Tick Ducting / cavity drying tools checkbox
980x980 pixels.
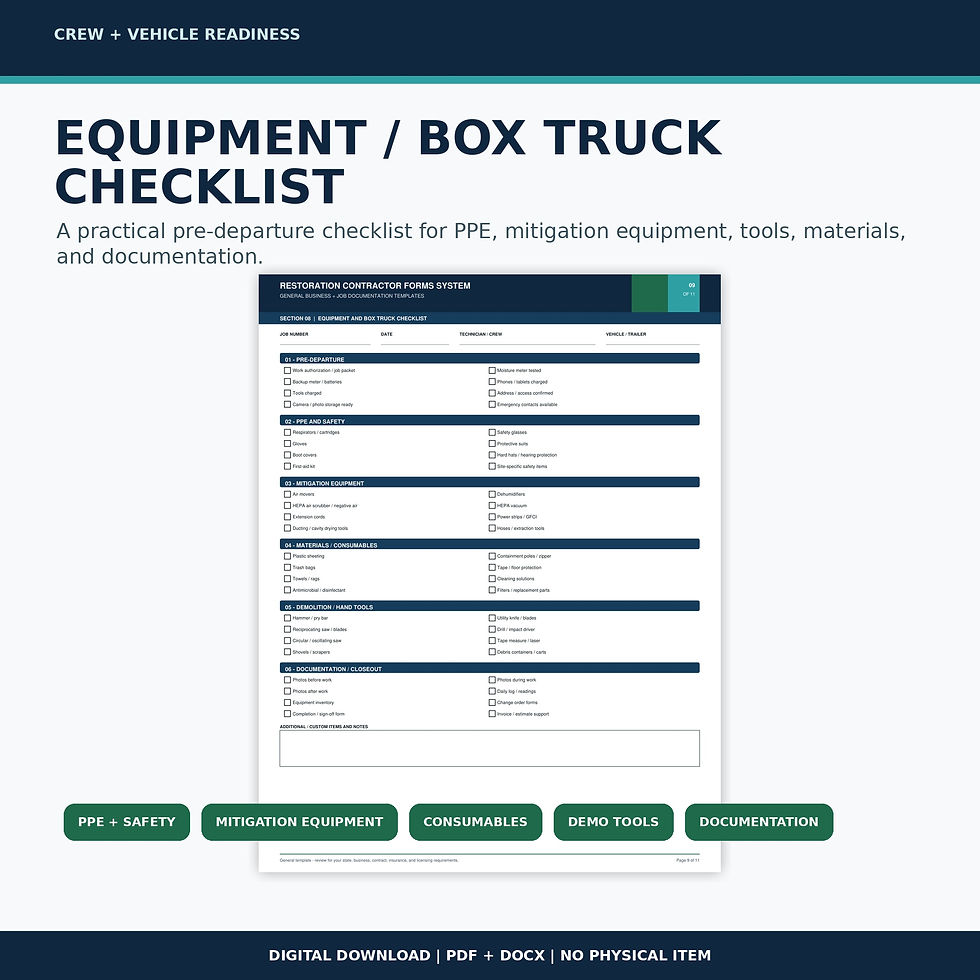click(x=288, y=528)
